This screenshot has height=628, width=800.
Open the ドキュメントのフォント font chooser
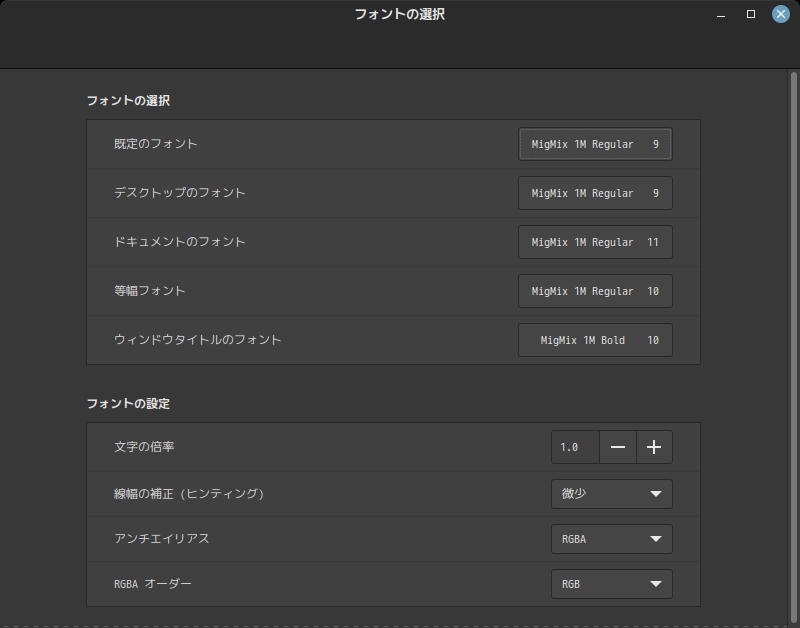pos(595,242)
